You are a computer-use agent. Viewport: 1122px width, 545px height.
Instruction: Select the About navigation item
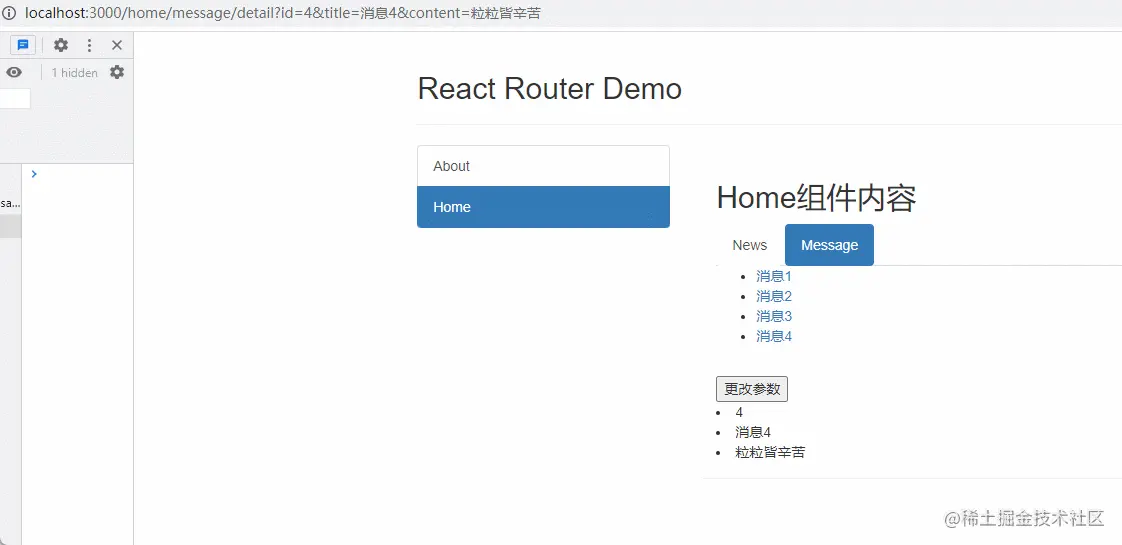(543, 166)
